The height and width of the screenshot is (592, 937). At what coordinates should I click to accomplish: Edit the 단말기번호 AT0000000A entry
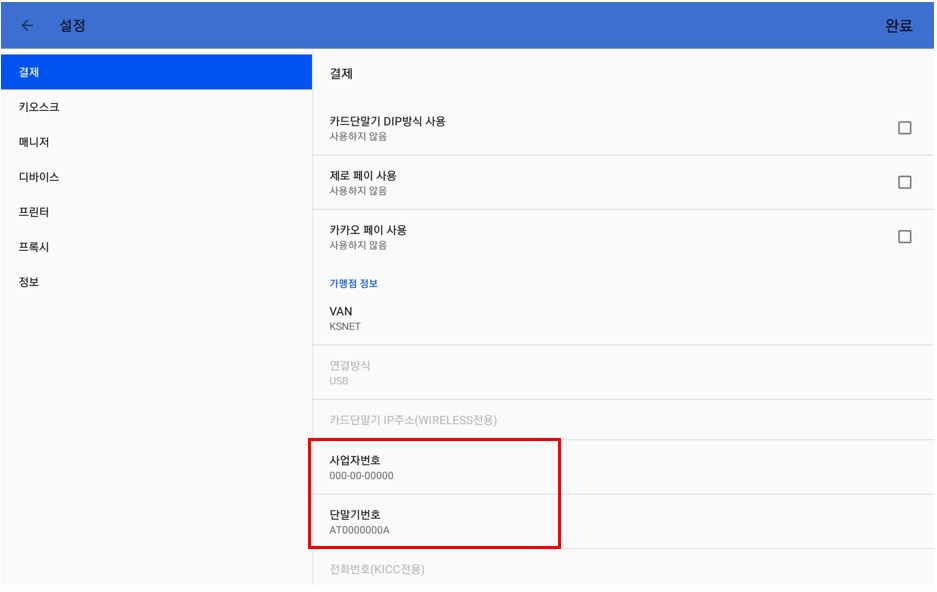[623, 522]
